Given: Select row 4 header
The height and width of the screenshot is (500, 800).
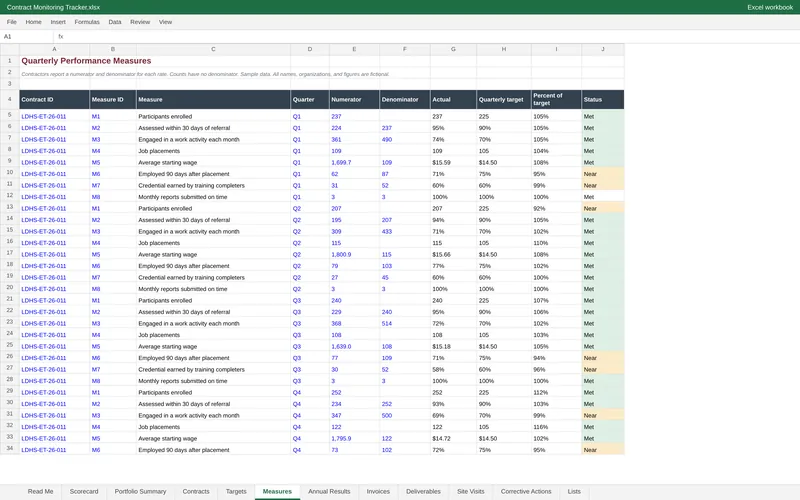Looking at the screenshot, I should 9,99.
